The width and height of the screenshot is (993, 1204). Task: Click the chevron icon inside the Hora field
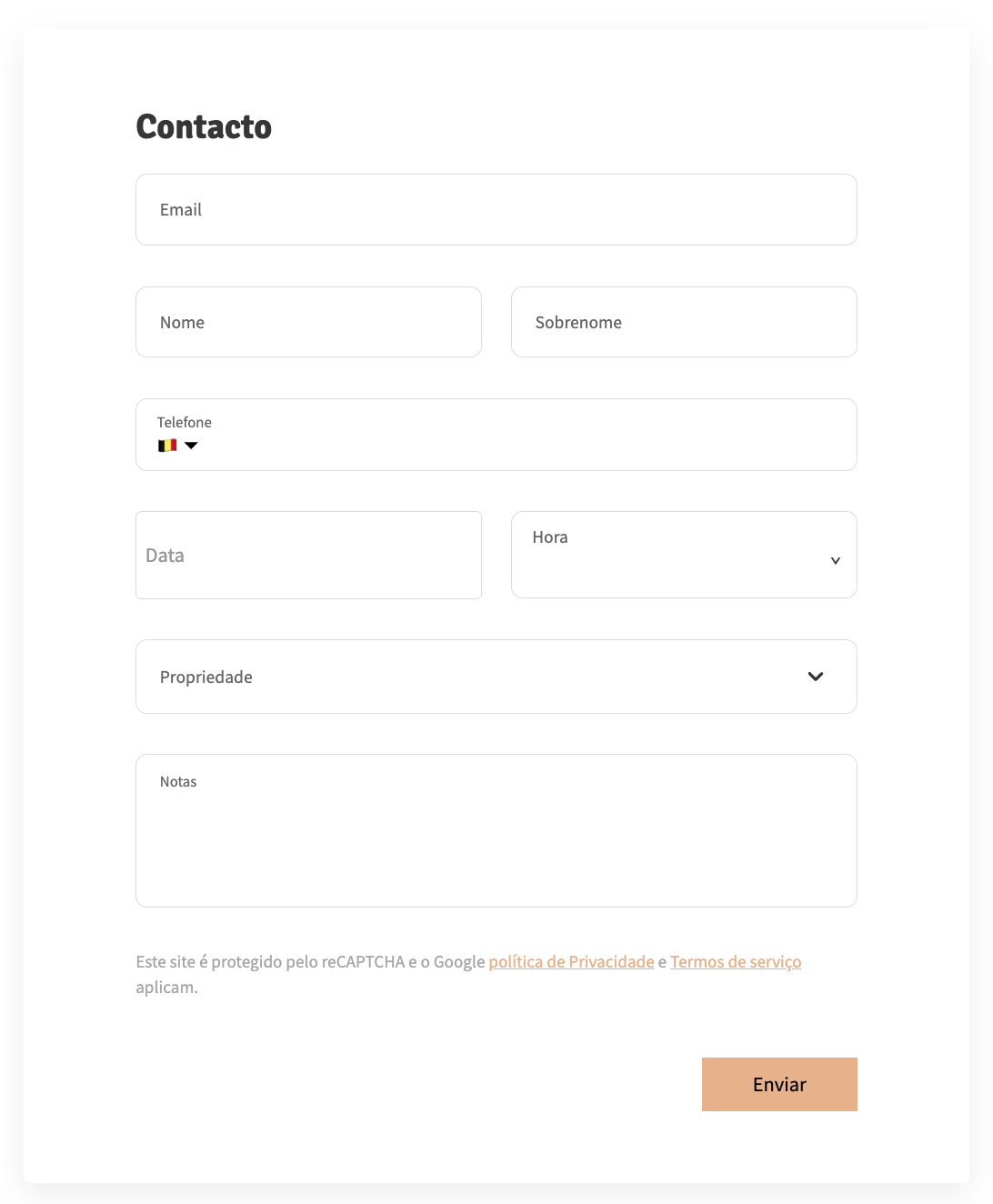tap(835, 560)
